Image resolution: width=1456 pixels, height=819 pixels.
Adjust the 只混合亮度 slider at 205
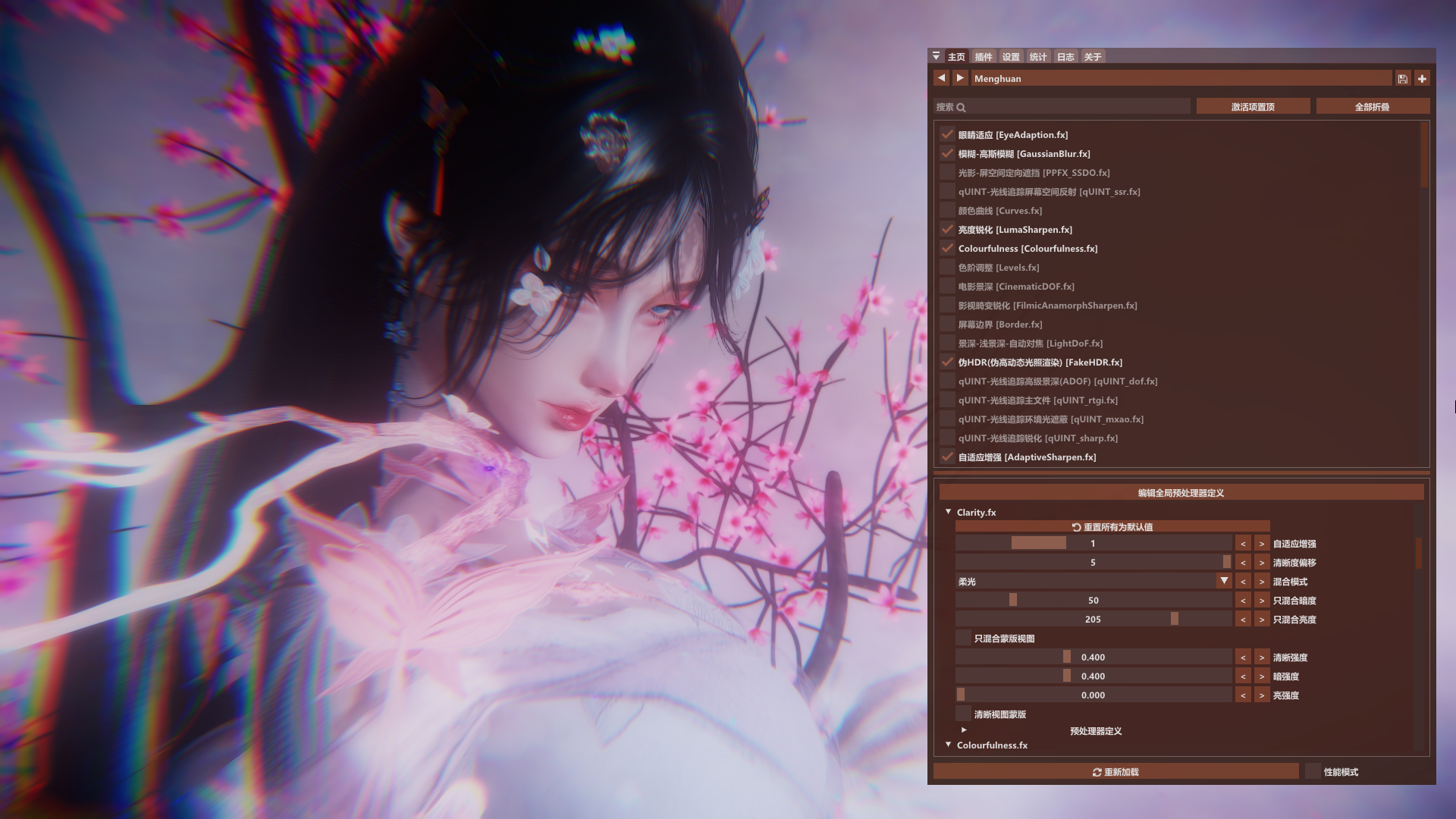[1093, 620]
